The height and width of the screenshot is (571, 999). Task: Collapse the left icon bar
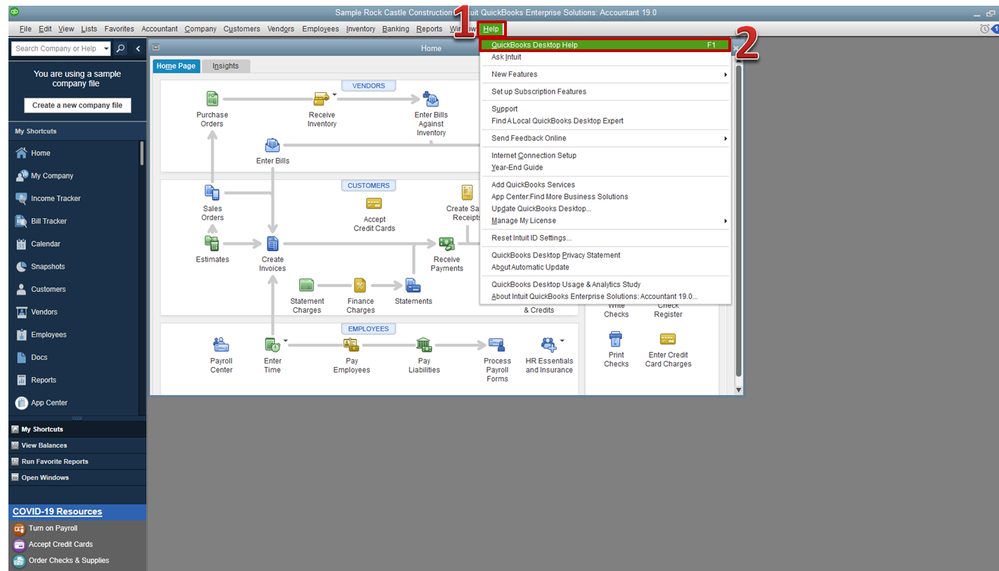coord(138,48)
